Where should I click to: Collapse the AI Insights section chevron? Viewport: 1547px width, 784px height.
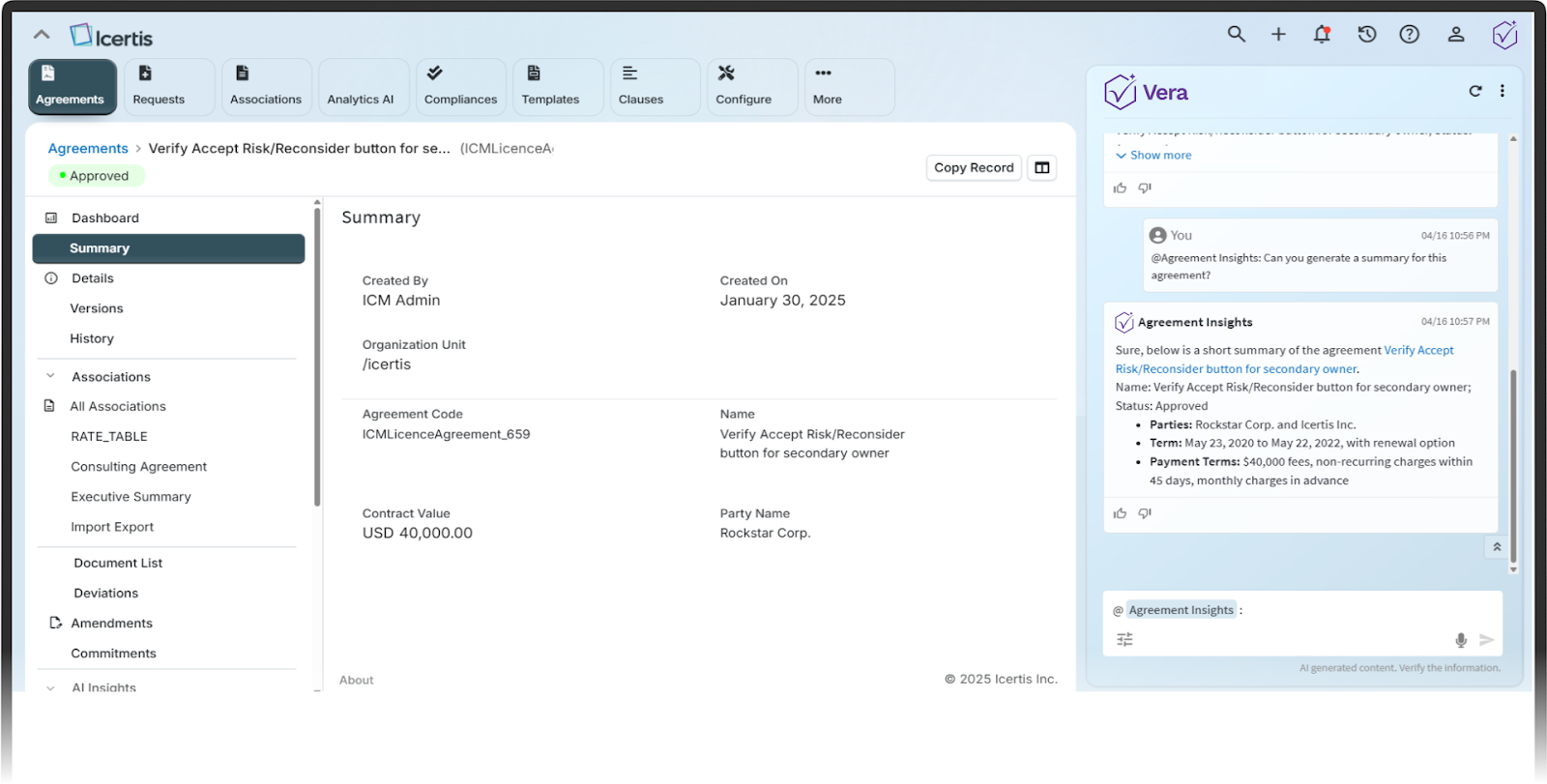(50, 687)
